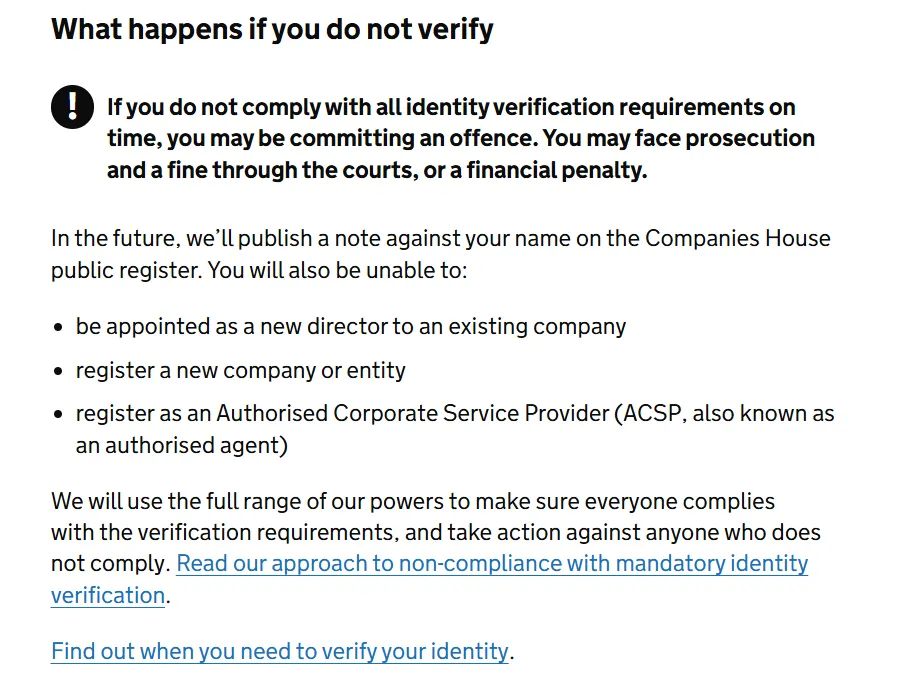Click the paragraph starting 'We will use the full range'
The image size is (914, 700).
pyautogui.click(x=412, y=501)
